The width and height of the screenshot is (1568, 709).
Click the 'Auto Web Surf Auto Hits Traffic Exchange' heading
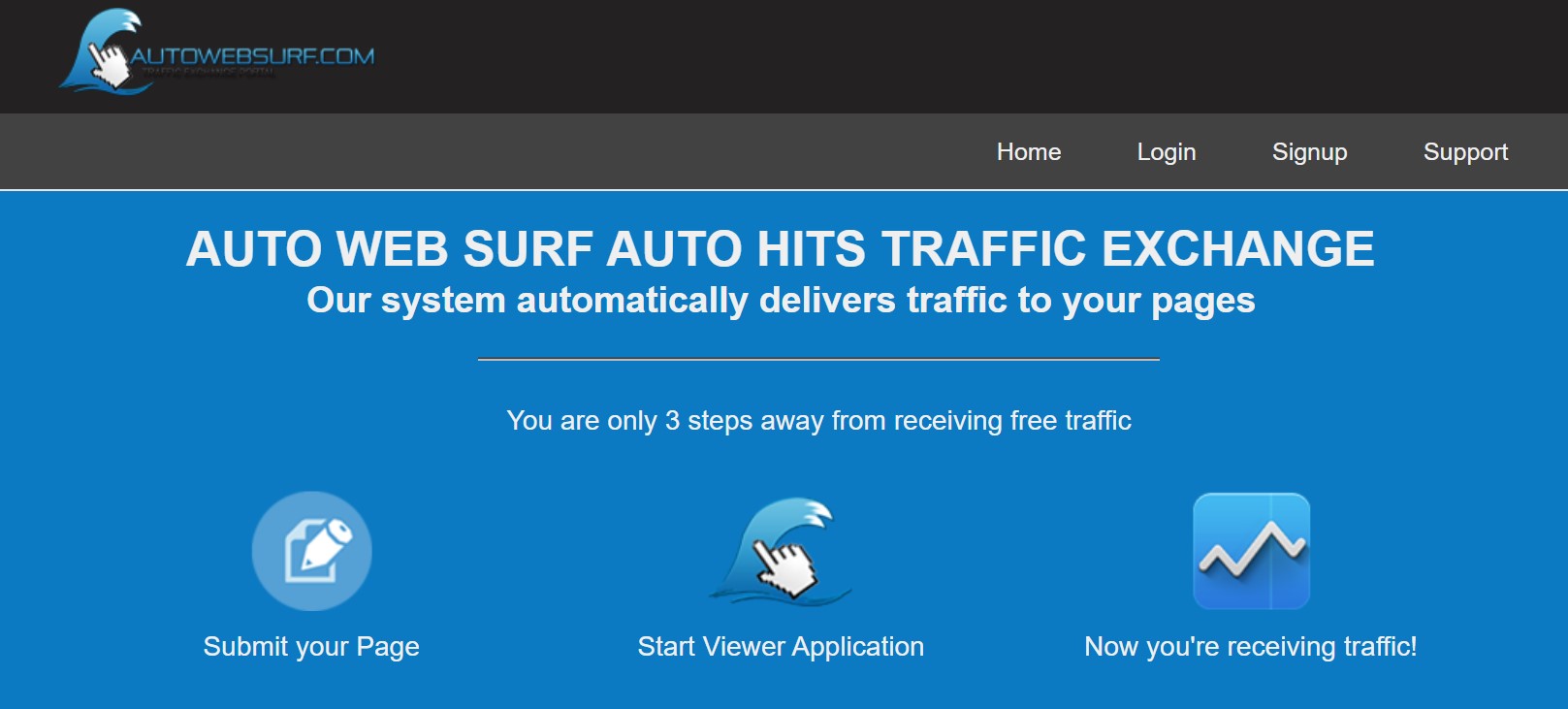tap(781, 248)
